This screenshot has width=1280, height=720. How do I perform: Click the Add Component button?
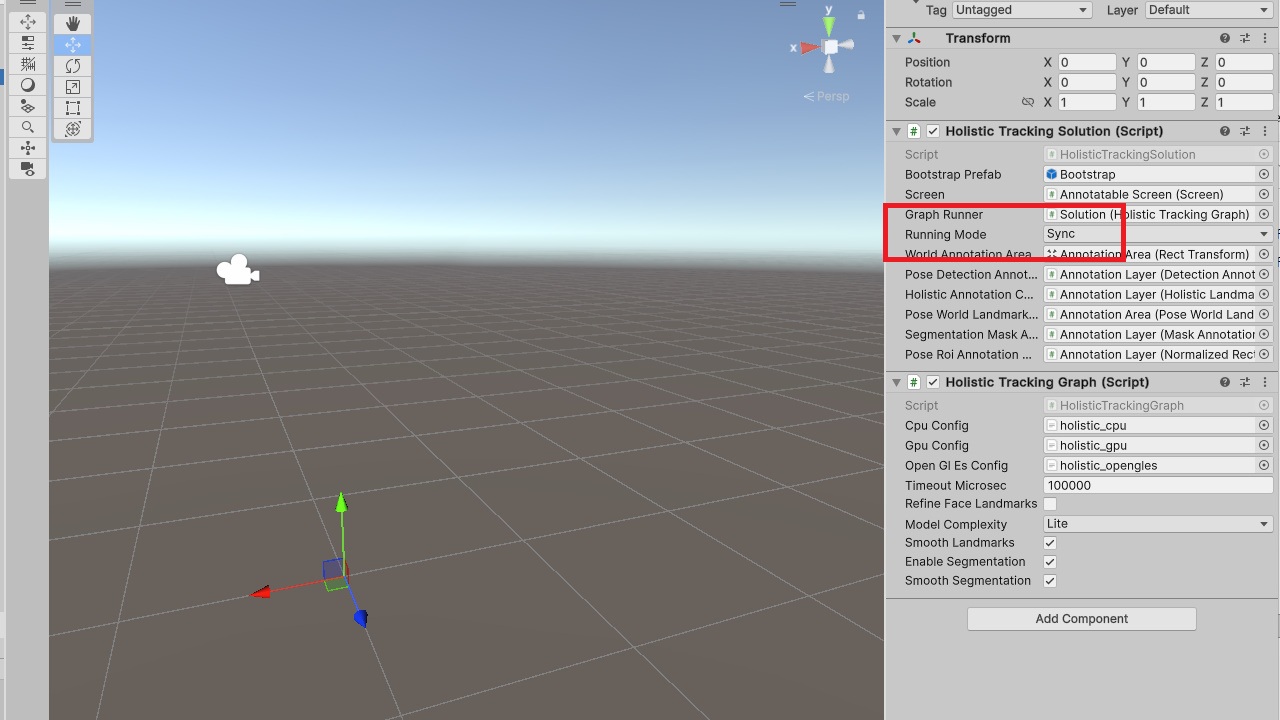(1081, 618)
